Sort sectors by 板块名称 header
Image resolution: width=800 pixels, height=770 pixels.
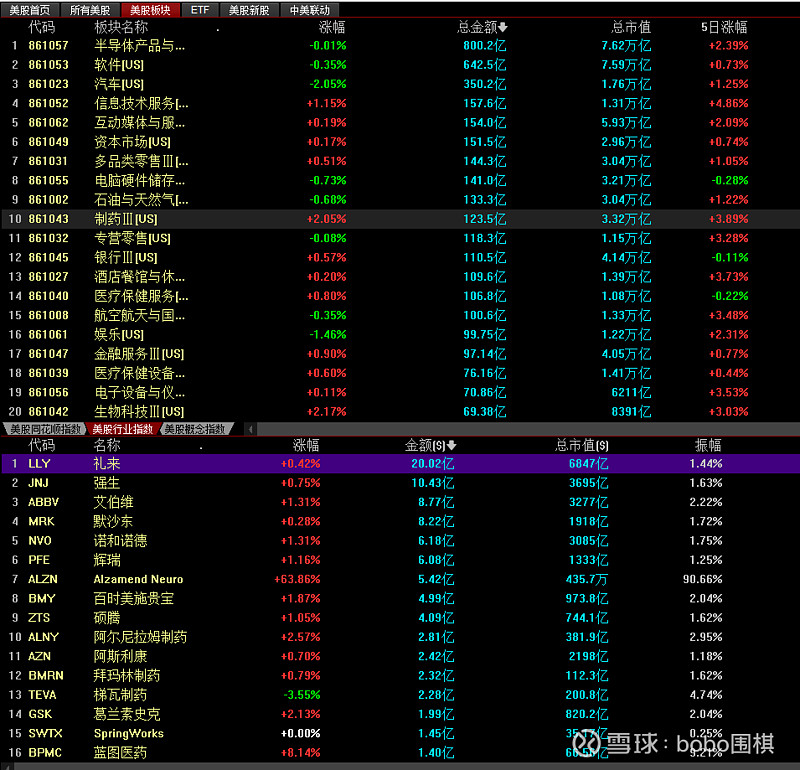(x=121, y=27)
